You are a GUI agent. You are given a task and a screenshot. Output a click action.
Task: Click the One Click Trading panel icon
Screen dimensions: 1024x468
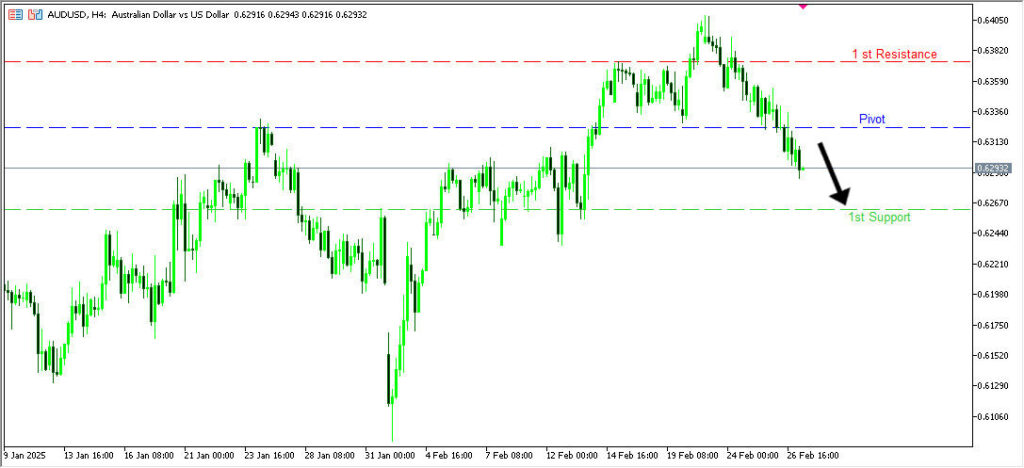pos(15,15)
